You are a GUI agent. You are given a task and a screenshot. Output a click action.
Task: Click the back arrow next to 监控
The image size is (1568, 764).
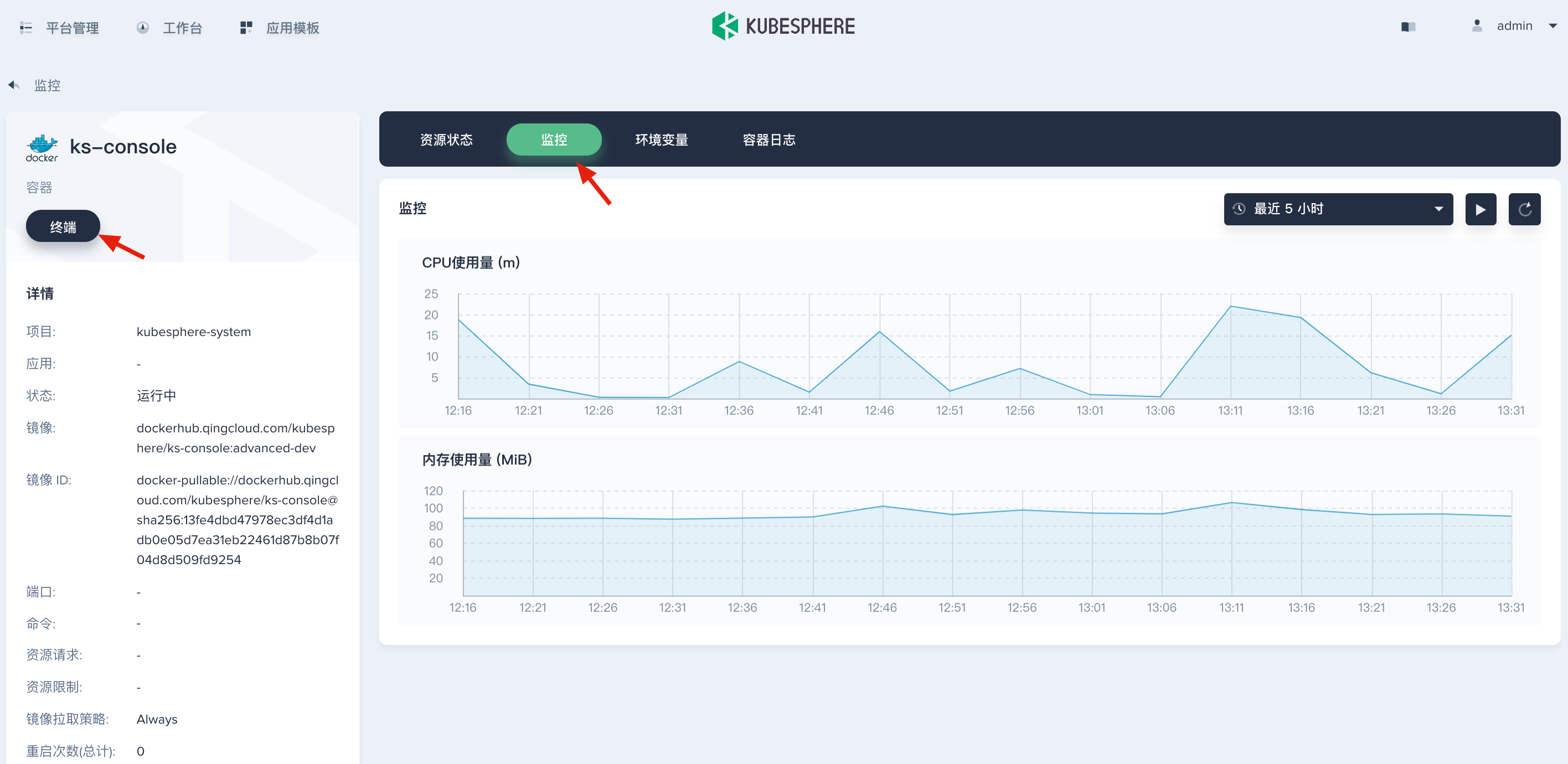coord(14,85)
